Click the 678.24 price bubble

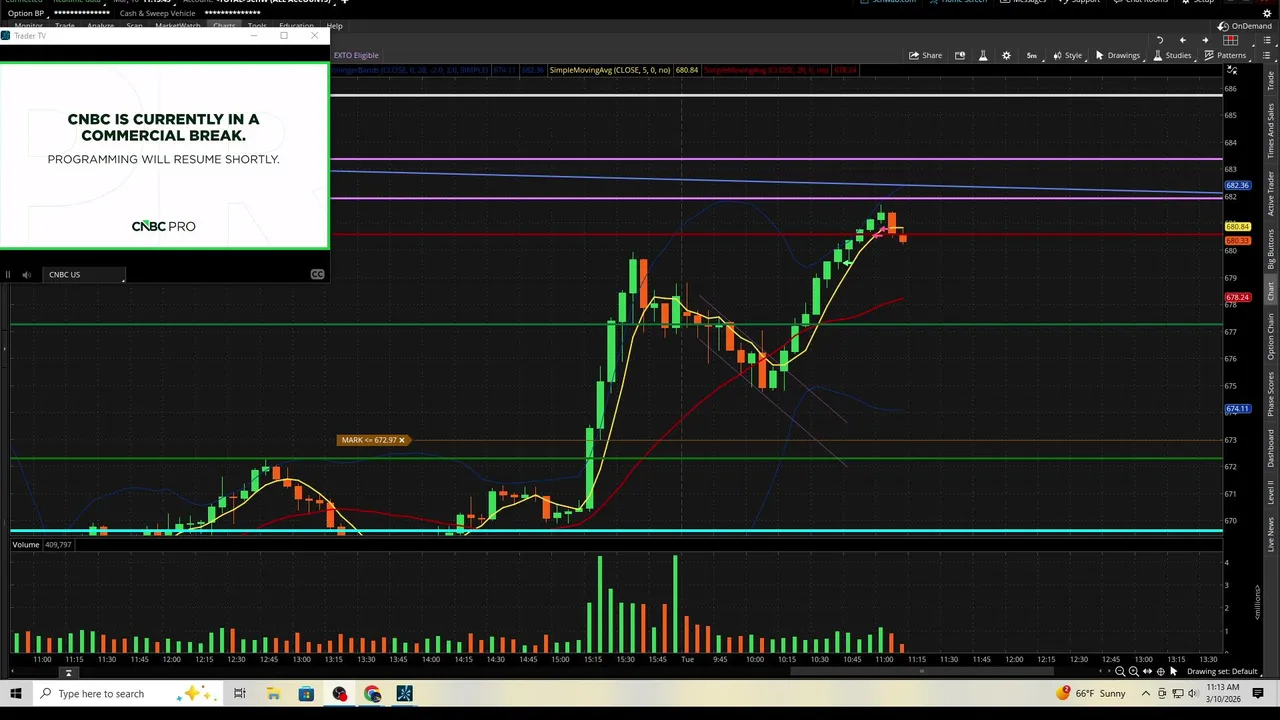(x=1237, y=297)
